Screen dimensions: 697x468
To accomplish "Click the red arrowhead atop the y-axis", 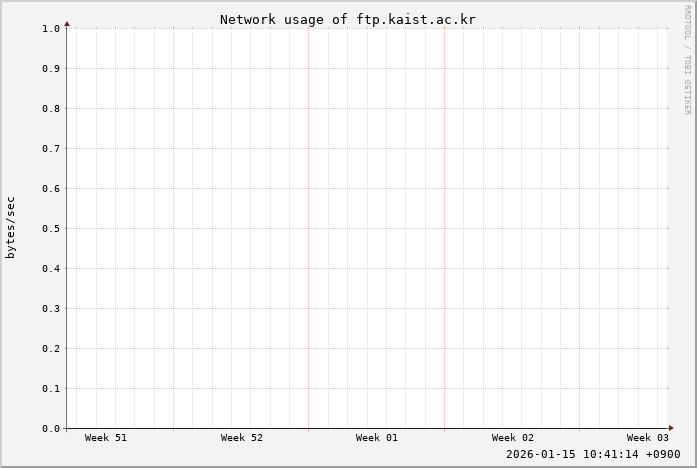I will (67, 22).
